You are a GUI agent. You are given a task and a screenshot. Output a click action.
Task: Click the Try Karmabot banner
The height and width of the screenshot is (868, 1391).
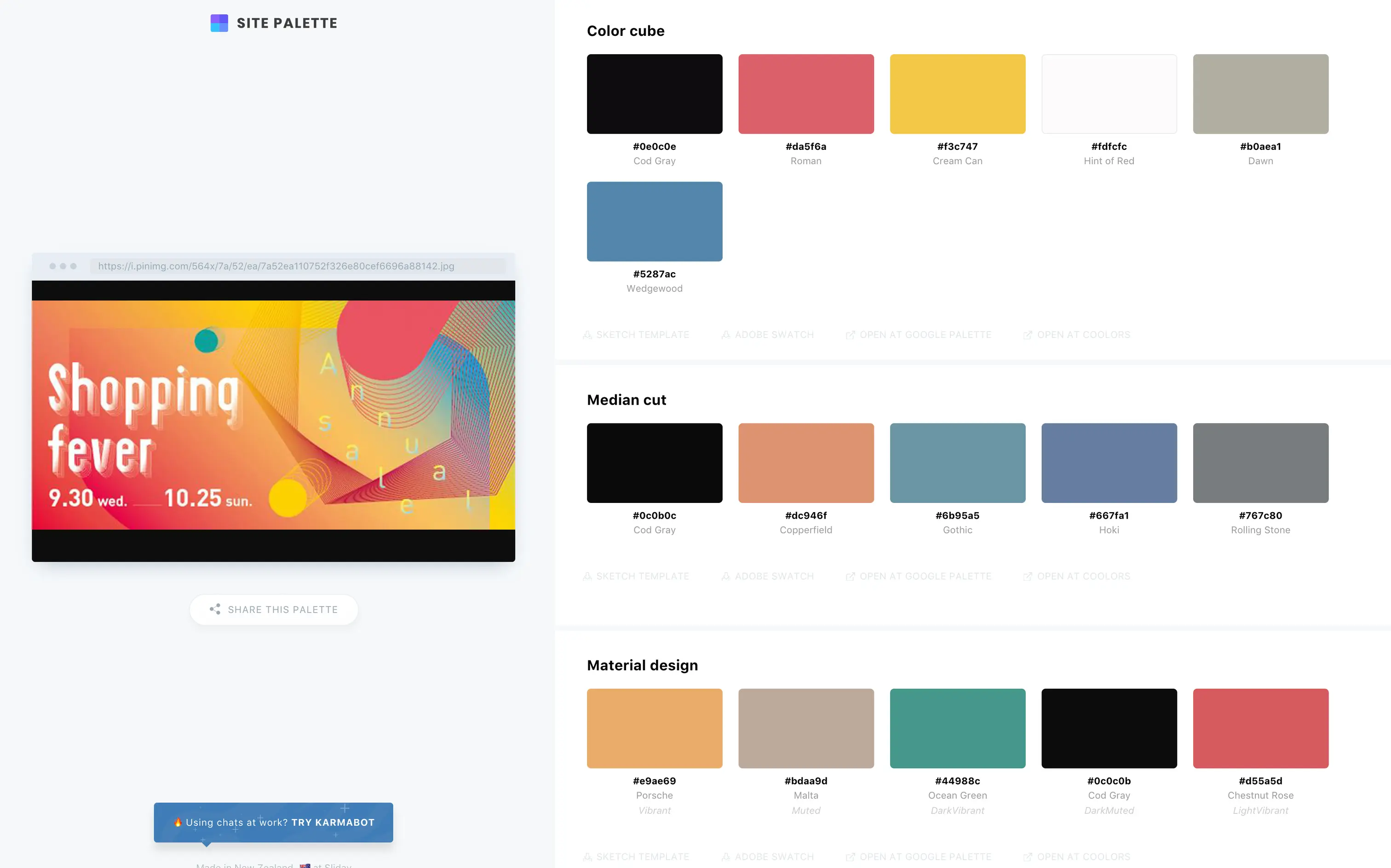[273, 822]
